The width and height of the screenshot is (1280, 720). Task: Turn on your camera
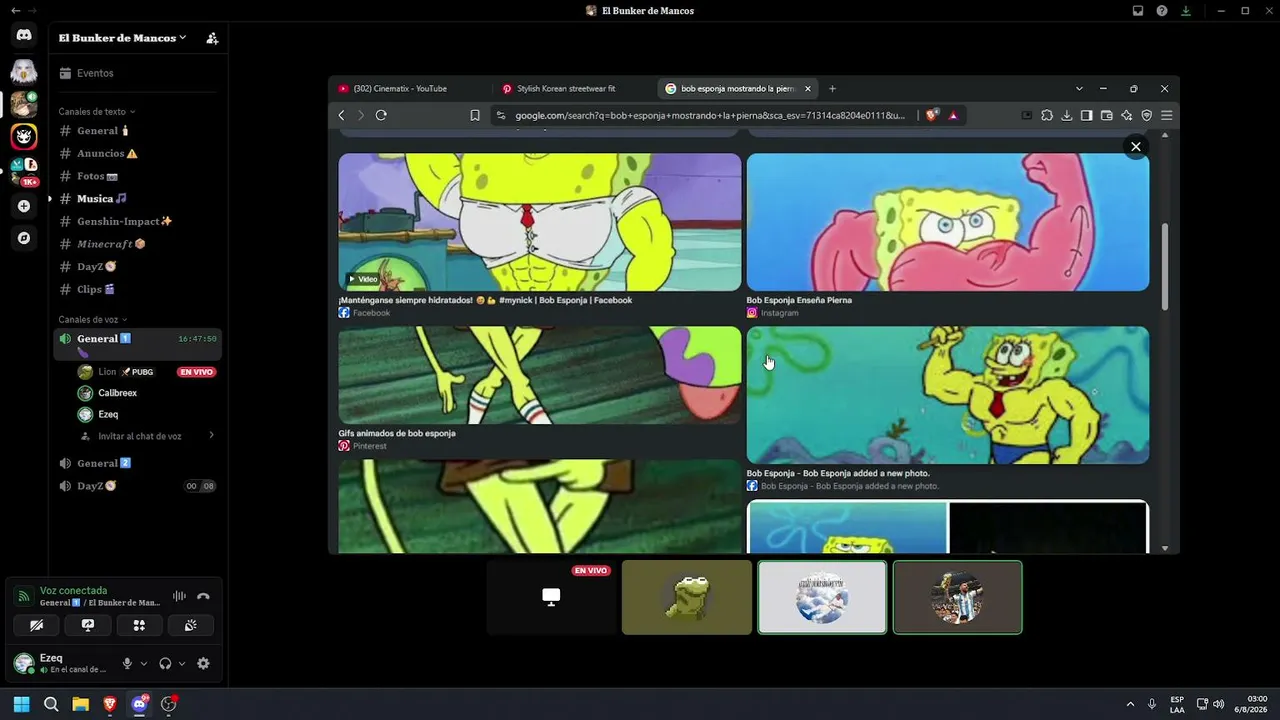37,625
